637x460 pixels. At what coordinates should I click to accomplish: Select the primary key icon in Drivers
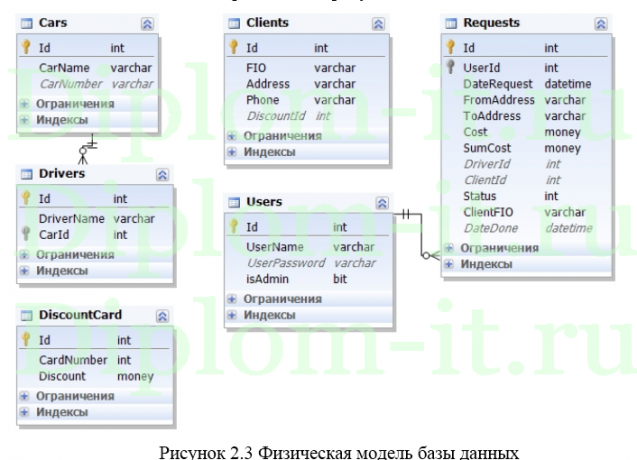click(26, 198)
